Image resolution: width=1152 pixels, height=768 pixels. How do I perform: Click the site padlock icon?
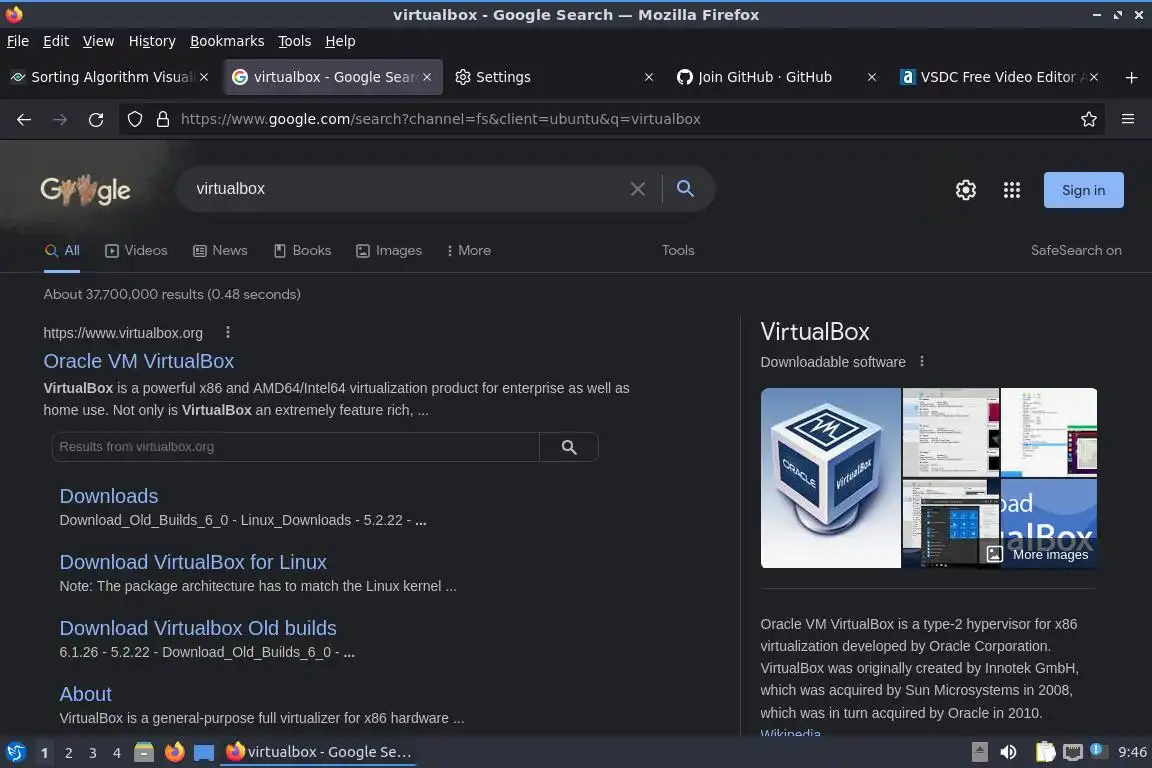click(x=163, y=119)
